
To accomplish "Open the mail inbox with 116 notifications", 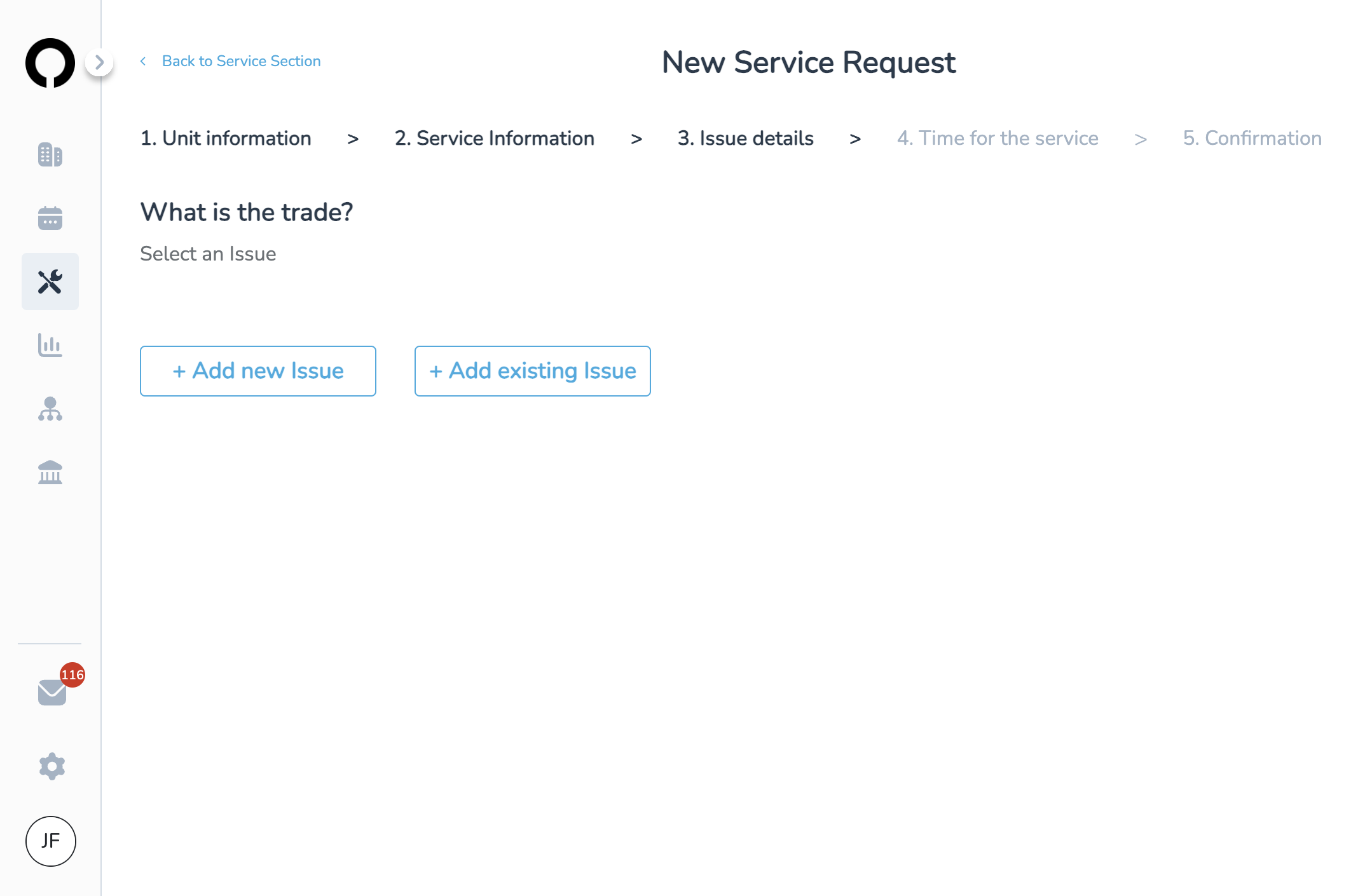I will pyautogui.click(x=52, y=693).
